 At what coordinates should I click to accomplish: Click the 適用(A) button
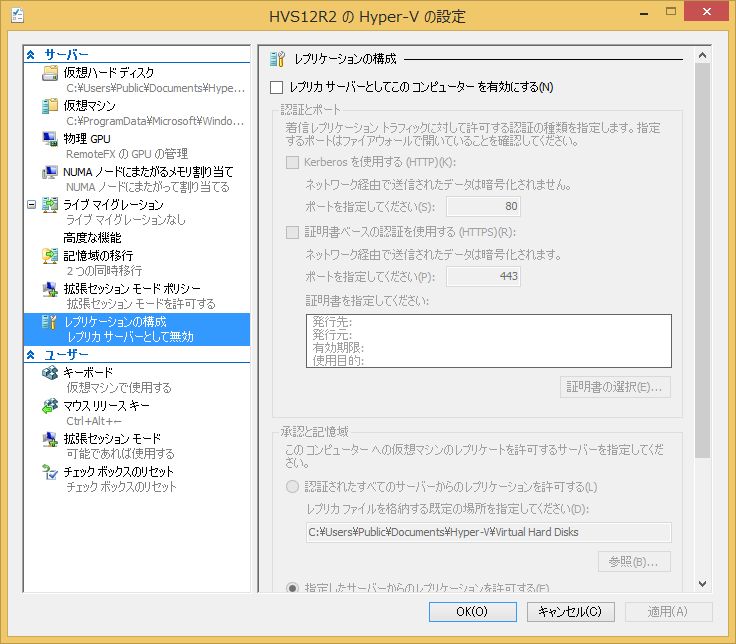pyautogui.click(x=668, y=612)
